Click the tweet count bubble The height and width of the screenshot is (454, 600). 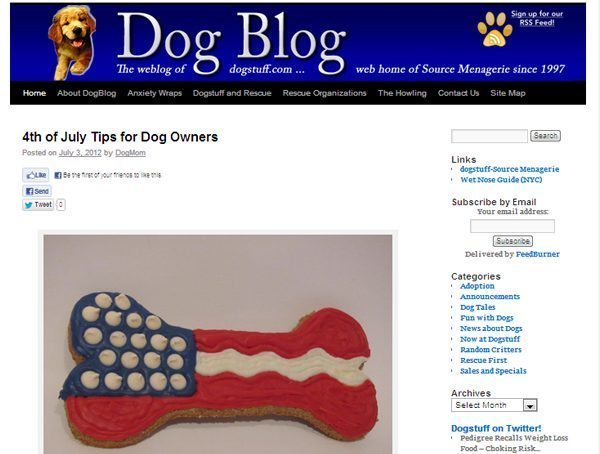(x=60, y=205)
